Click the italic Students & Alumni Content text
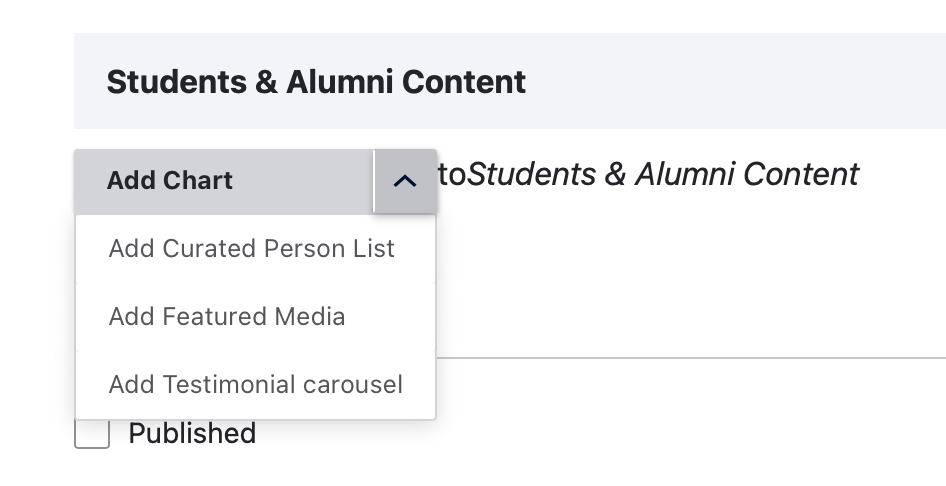 pos(663,175)
